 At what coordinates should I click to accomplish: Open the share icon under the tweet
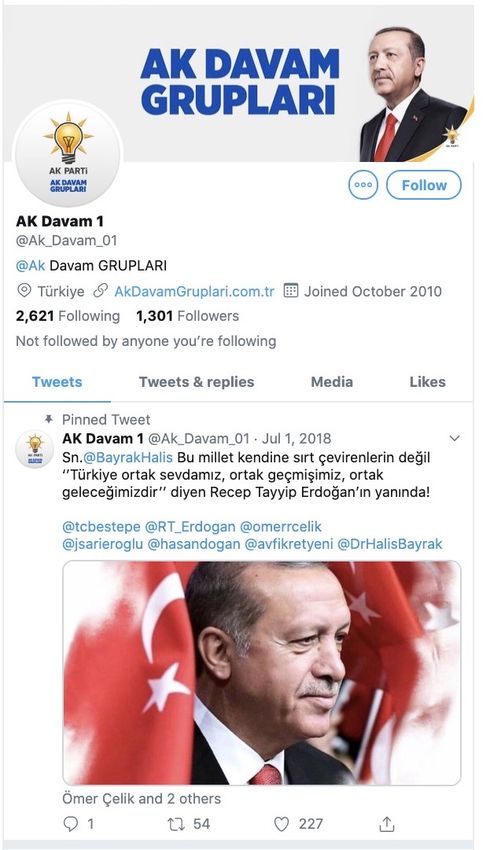[x=386, y=824]
